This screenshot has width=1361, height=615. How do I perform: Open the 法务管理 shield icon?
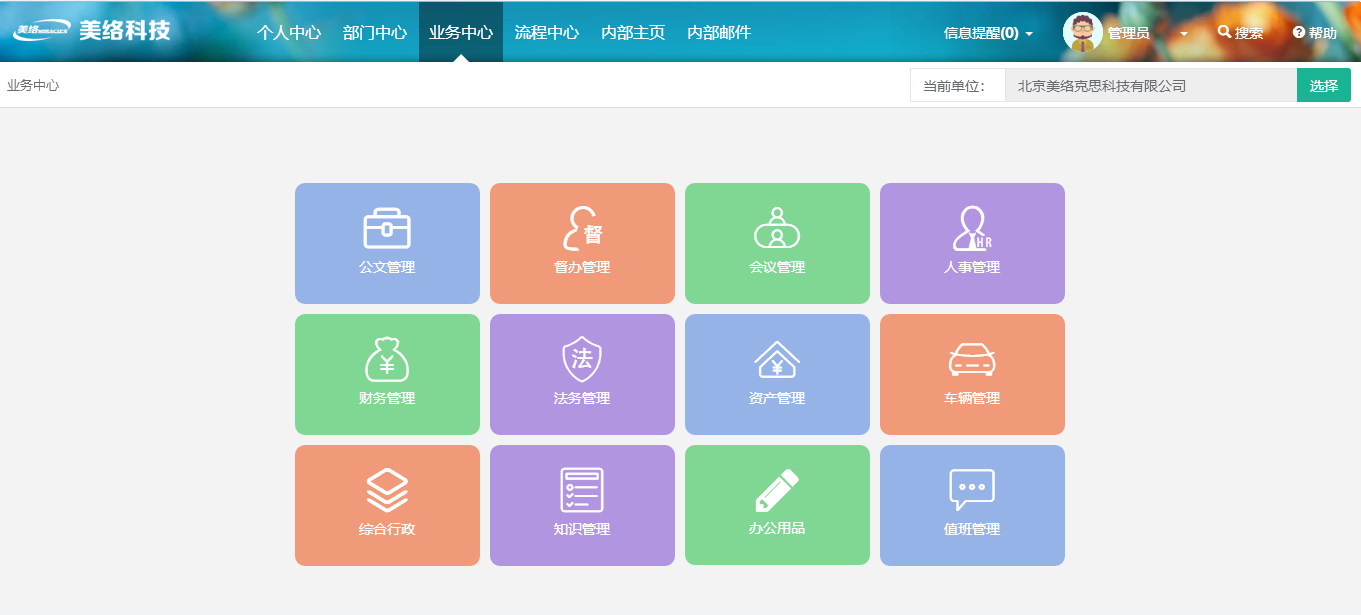click(x=582, y=360)
